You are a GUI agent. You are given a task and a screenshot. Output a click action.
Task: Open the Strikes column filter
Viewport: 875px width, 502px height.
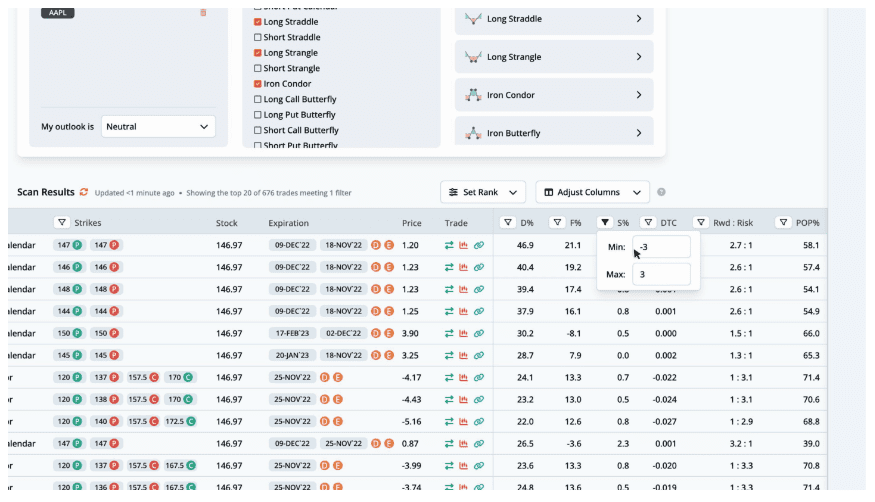62,223
